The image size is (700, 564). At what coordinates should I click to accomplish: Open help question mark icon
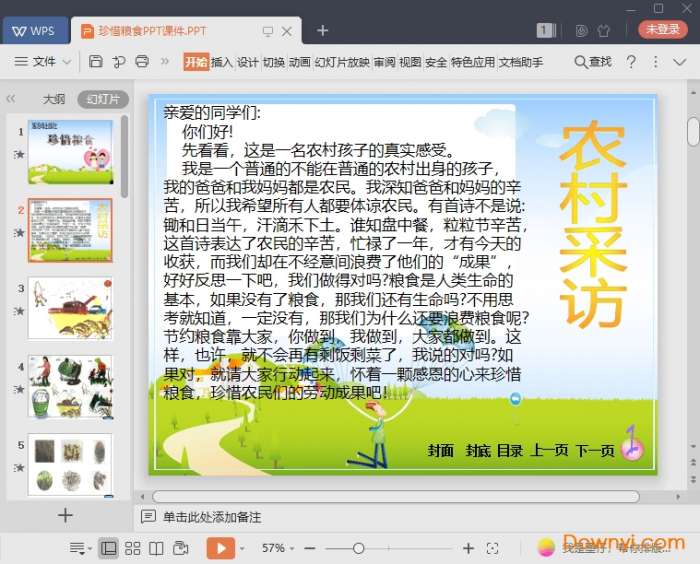pyautogui.click(x=631, y=62)
